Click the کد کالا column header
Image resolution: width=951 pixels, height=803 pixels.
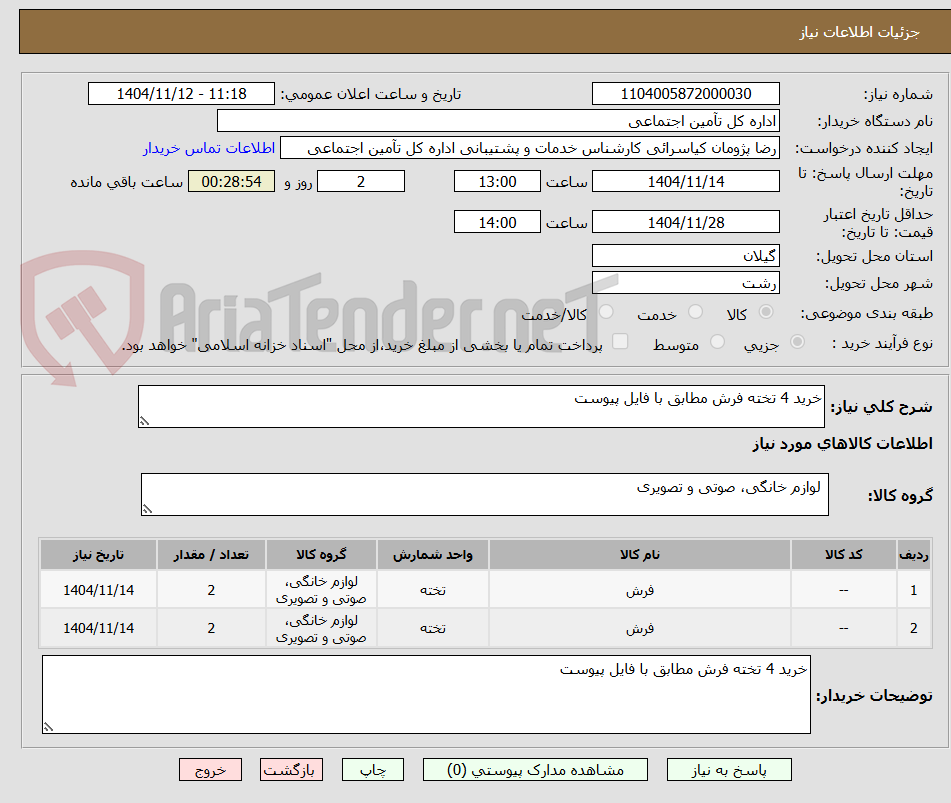click(x=844, y=555)
